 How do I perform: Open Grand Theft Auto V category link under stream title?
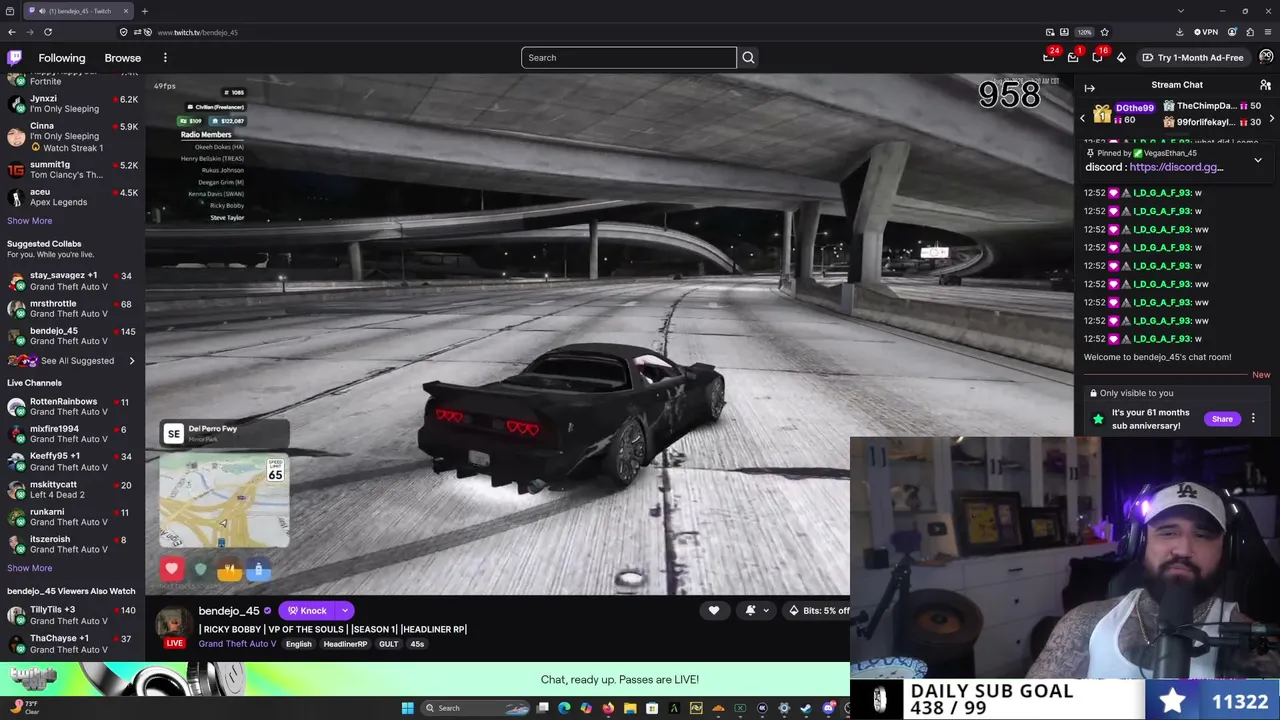click(237, 644)
